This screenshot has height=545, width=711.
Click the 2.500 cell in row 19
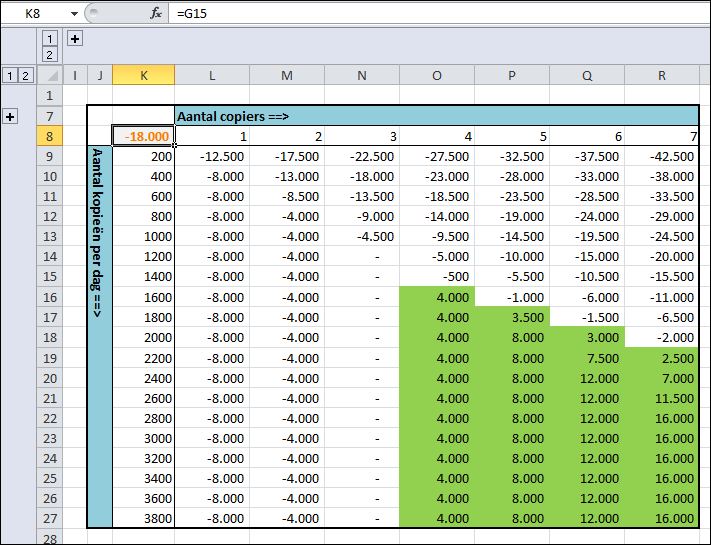click(x=662, y=358)
